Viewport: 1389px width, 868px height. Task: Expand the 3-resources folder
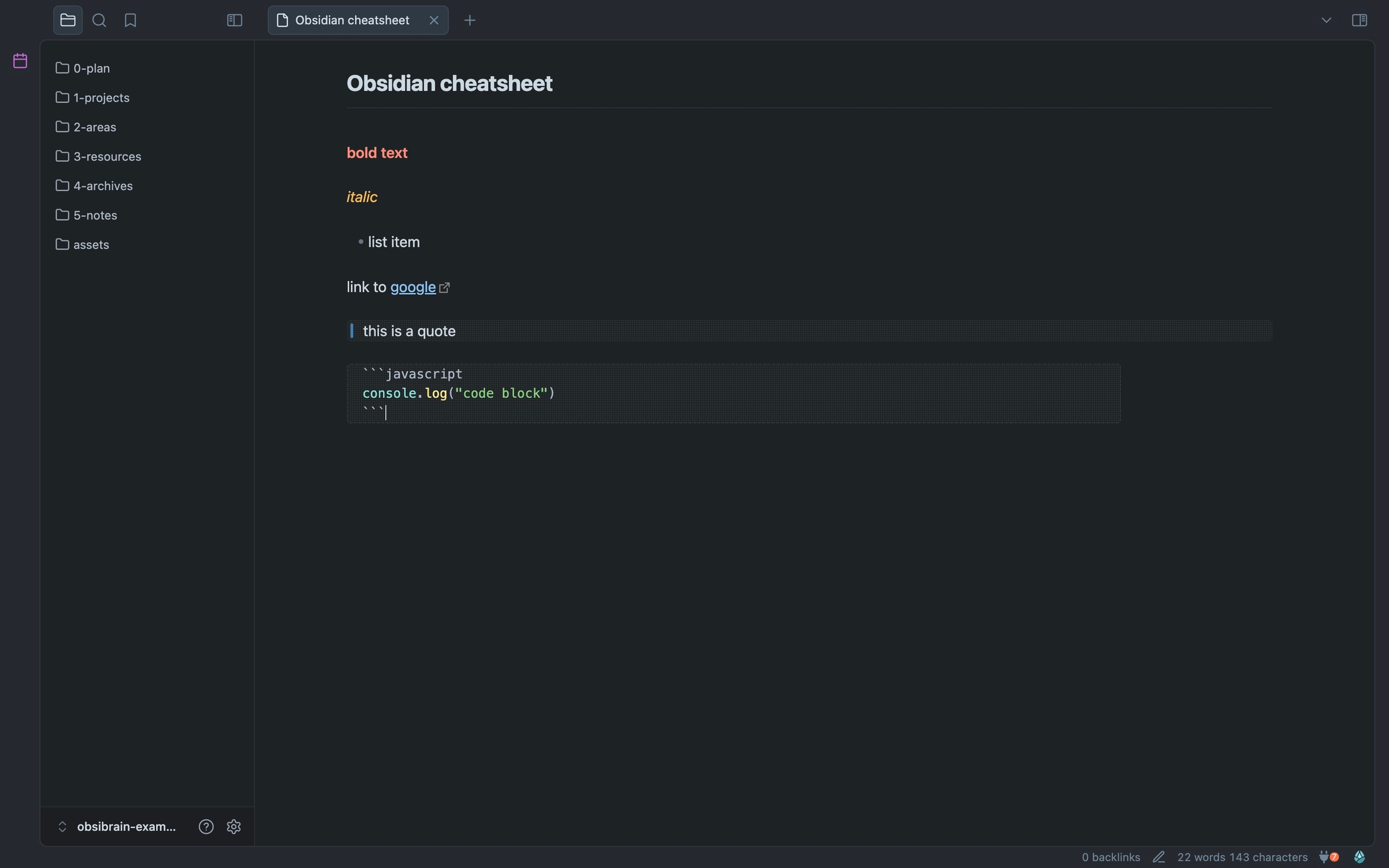pyautogui.click(x=107, y=156)
